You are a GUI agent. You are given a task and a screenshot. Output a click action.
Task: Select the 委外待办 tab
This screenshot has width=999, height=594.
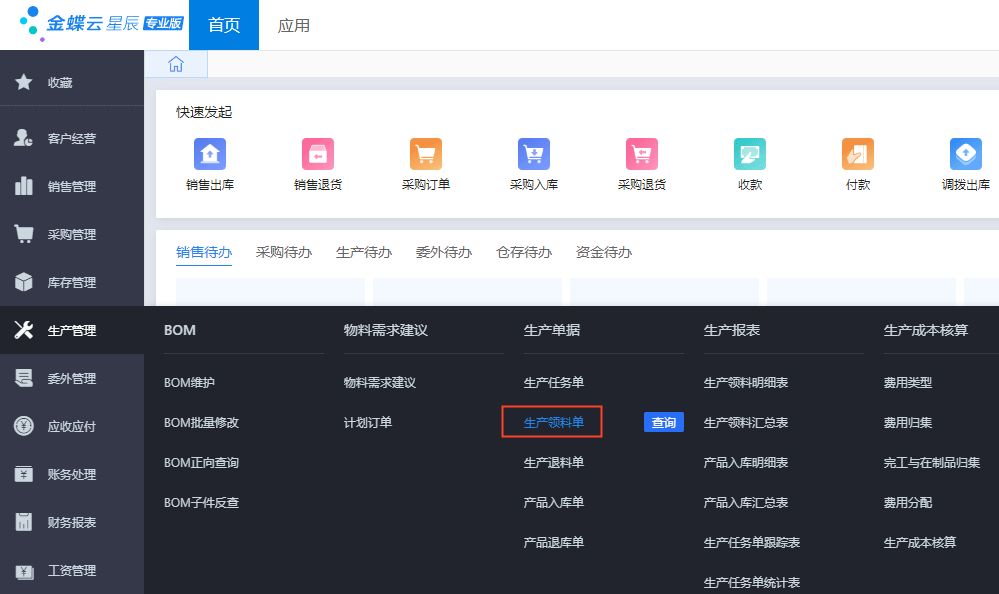tap(443, 252)
